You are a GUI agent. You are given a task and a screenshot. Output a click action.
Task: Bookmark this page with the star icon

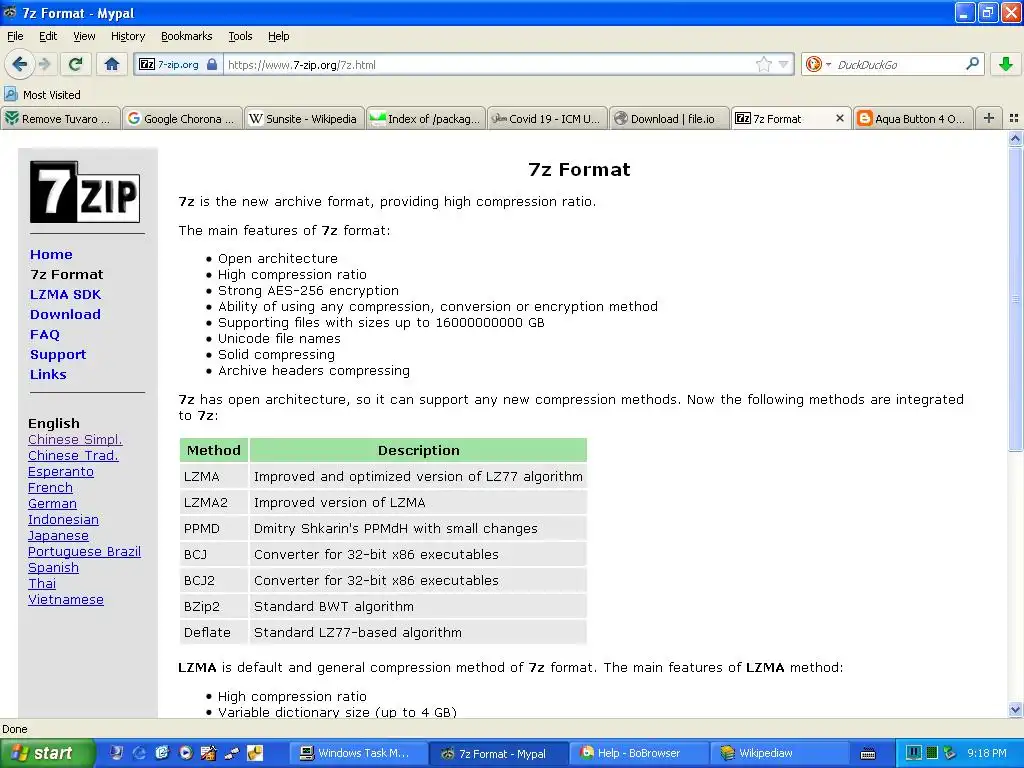coord(763,64)
